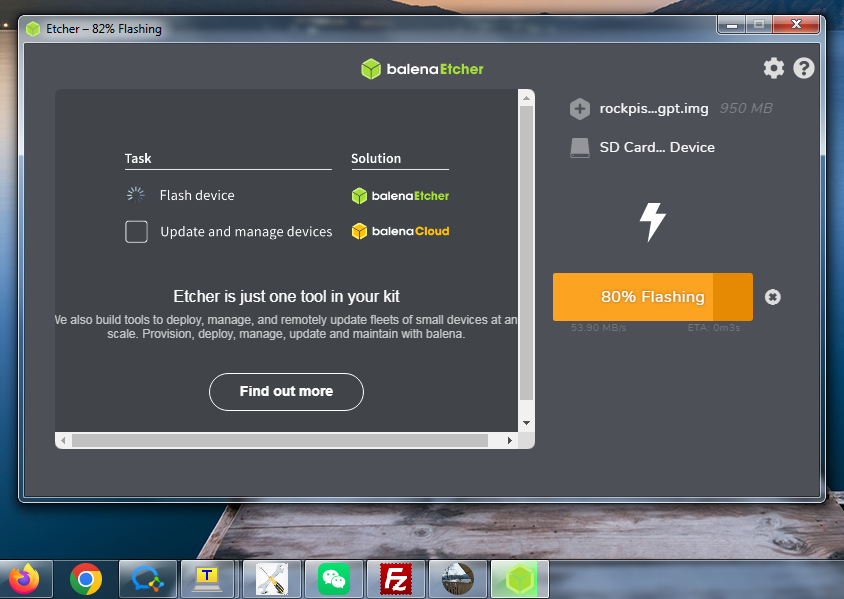844x599 pixels.
Task: Open the help question mark icon
Action: pyautogui.click(x=804, y=68)
